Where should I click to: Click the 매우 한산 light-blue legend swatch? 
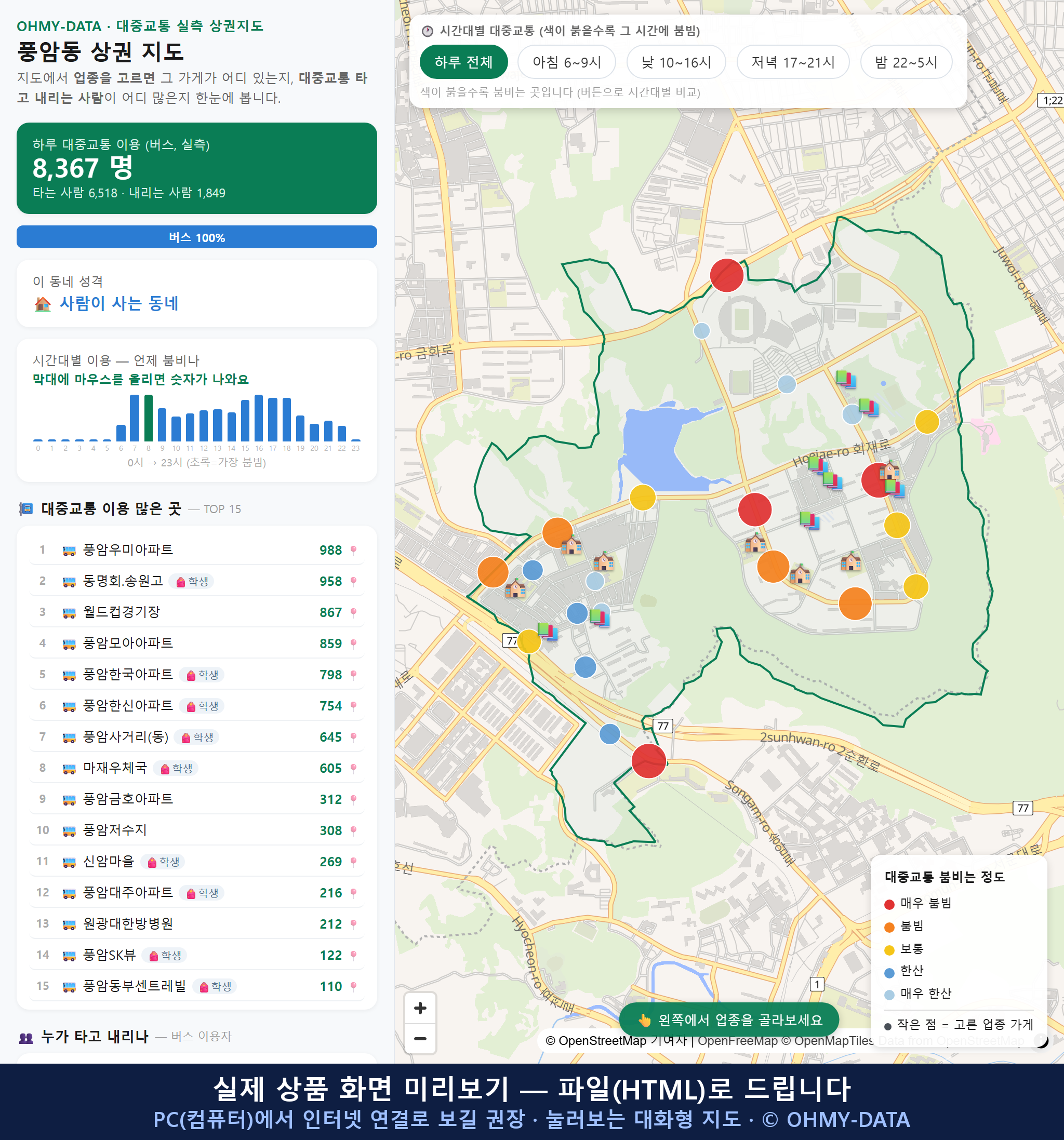coord(889,995)
